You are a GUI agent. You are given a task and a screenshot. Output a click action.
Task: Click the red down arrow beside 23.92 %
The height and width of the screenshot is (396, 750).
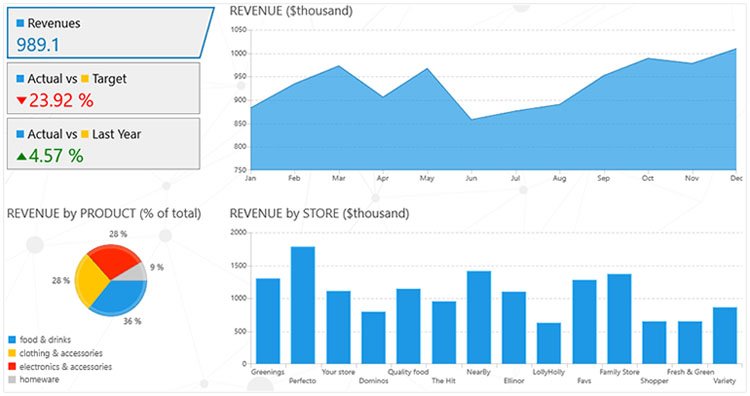click(x=21, y=100)
